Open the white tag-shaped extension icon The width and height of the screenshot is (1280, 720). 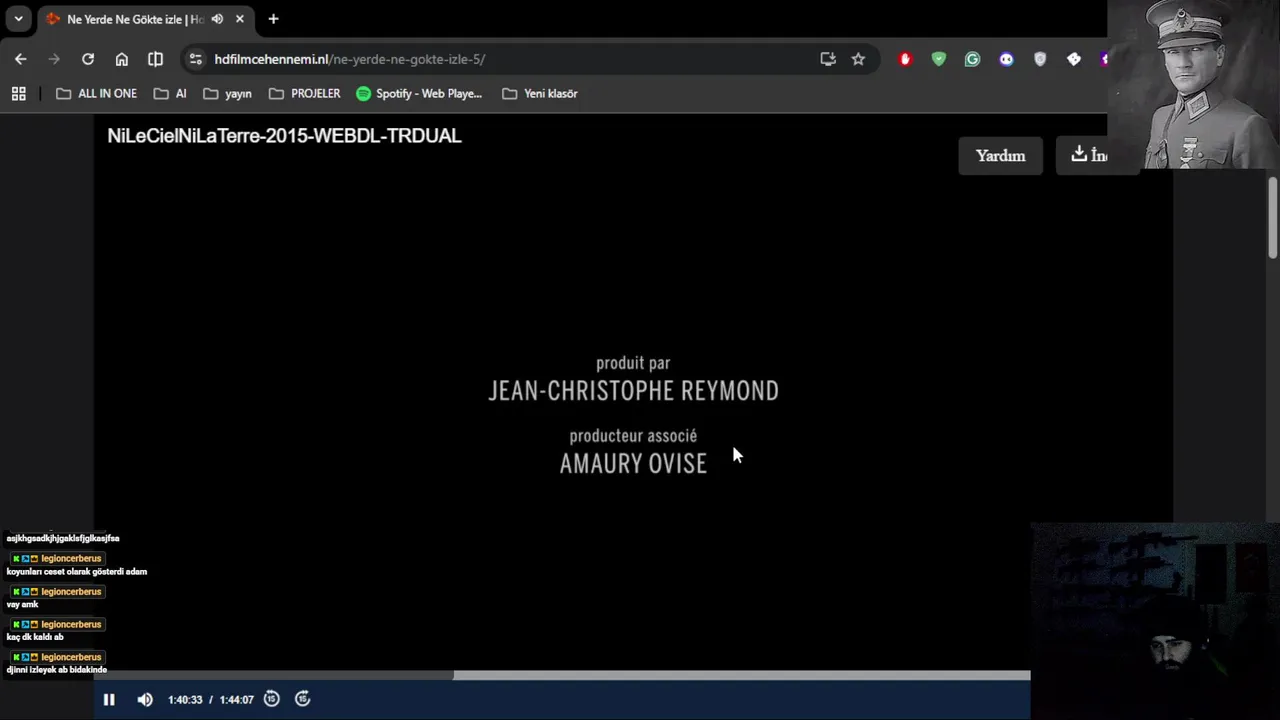(1074, 59)
